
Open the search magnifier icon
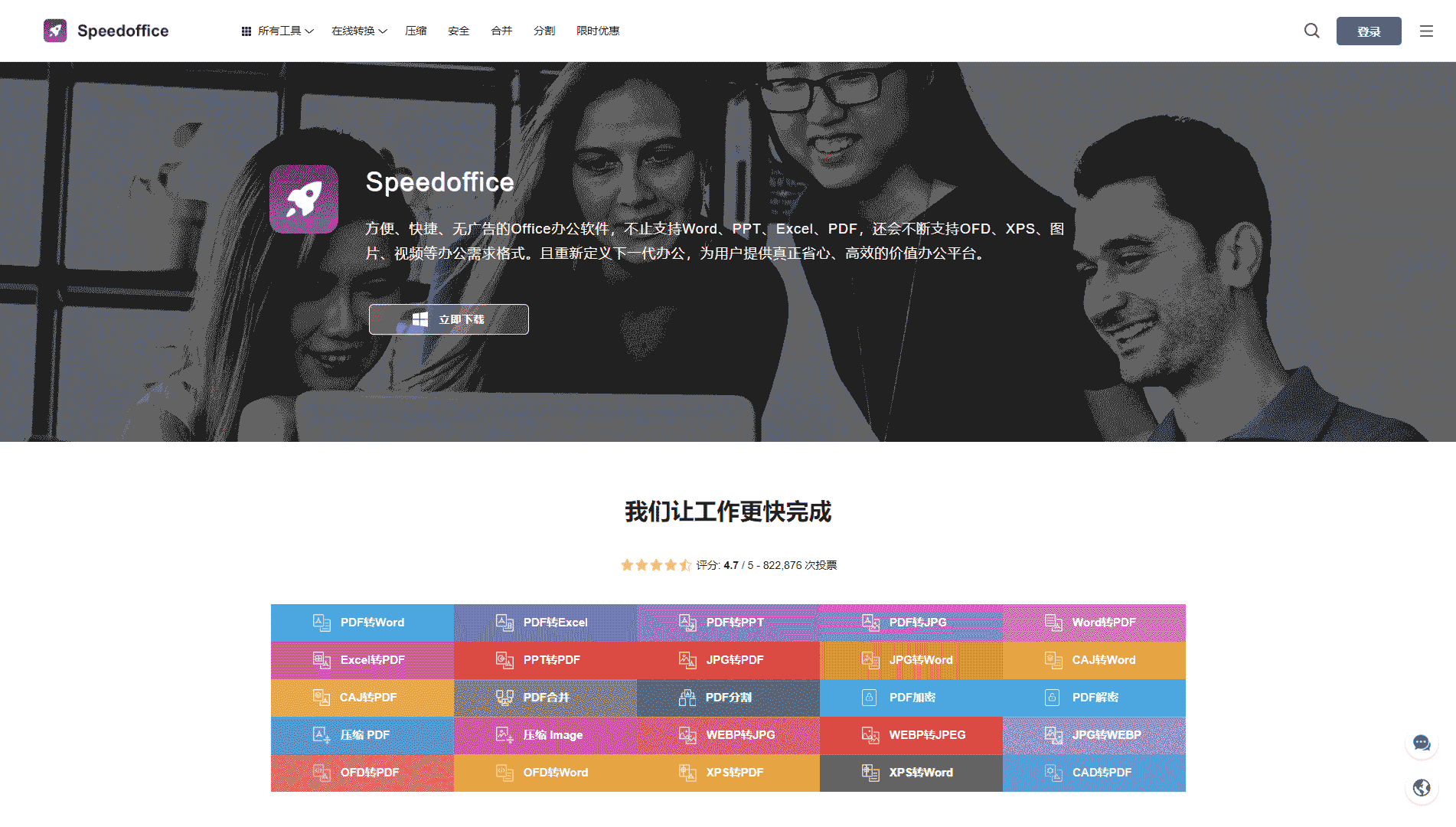click(1312, 31)
